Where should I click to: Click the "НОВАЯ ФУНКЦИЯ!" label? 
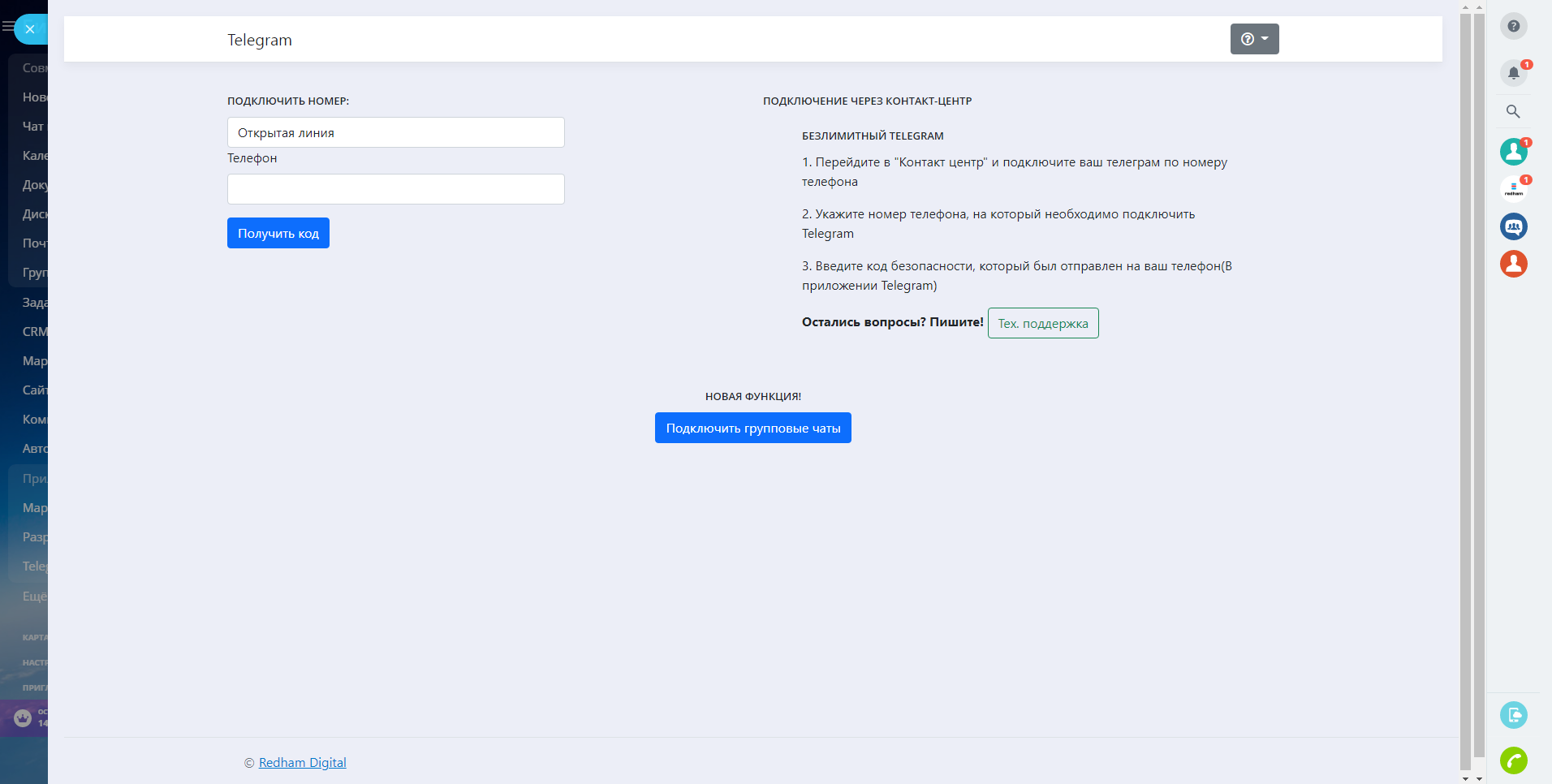click(x=753, y=397)
